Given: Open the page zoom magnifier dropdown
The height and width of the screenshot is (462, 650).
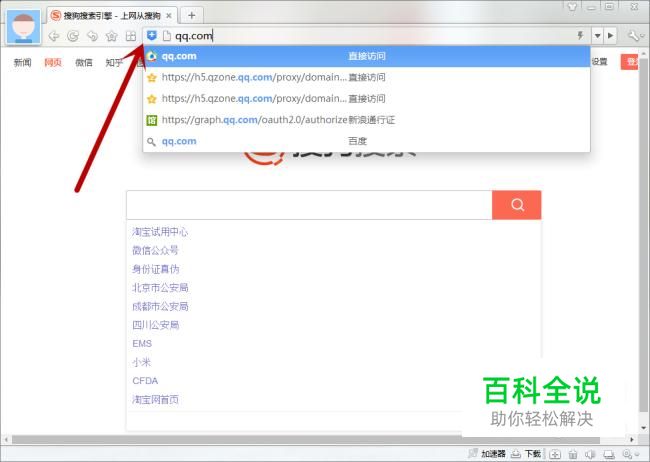Looking at the screenshot, I should tap(631, 454).
